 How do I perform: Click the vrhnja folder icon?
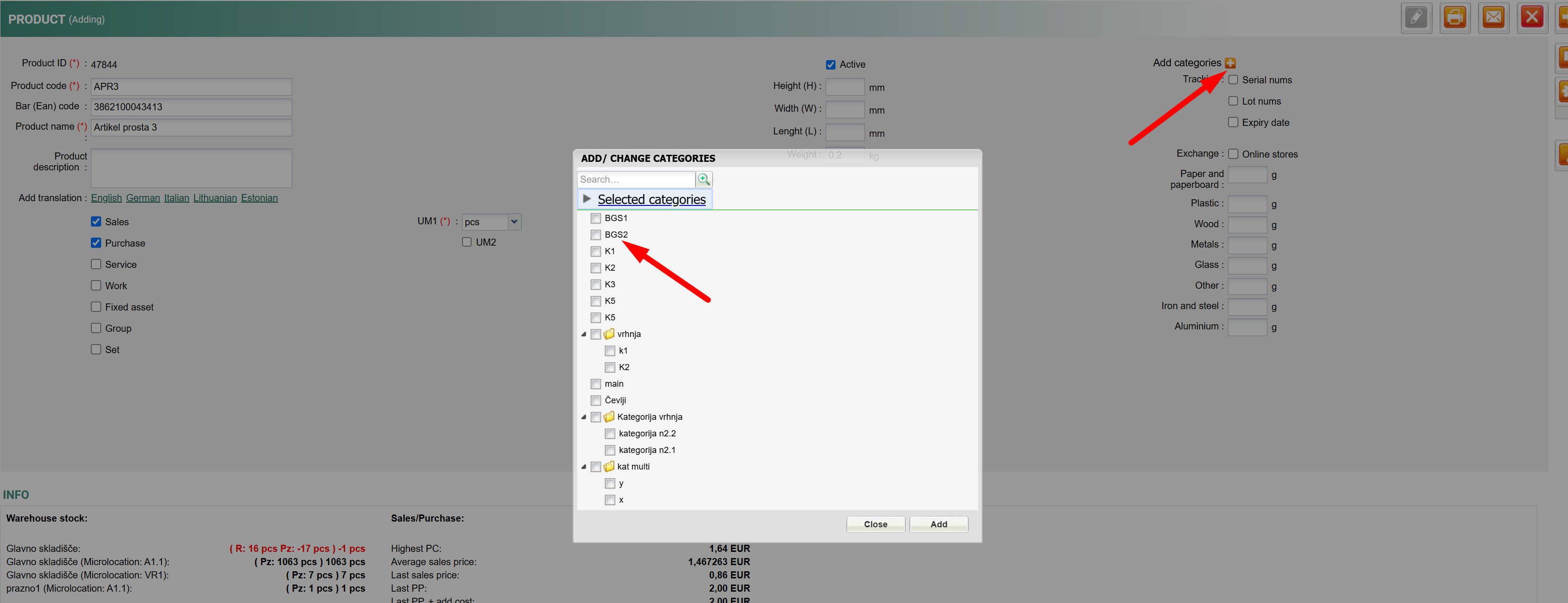click(609, 334)
